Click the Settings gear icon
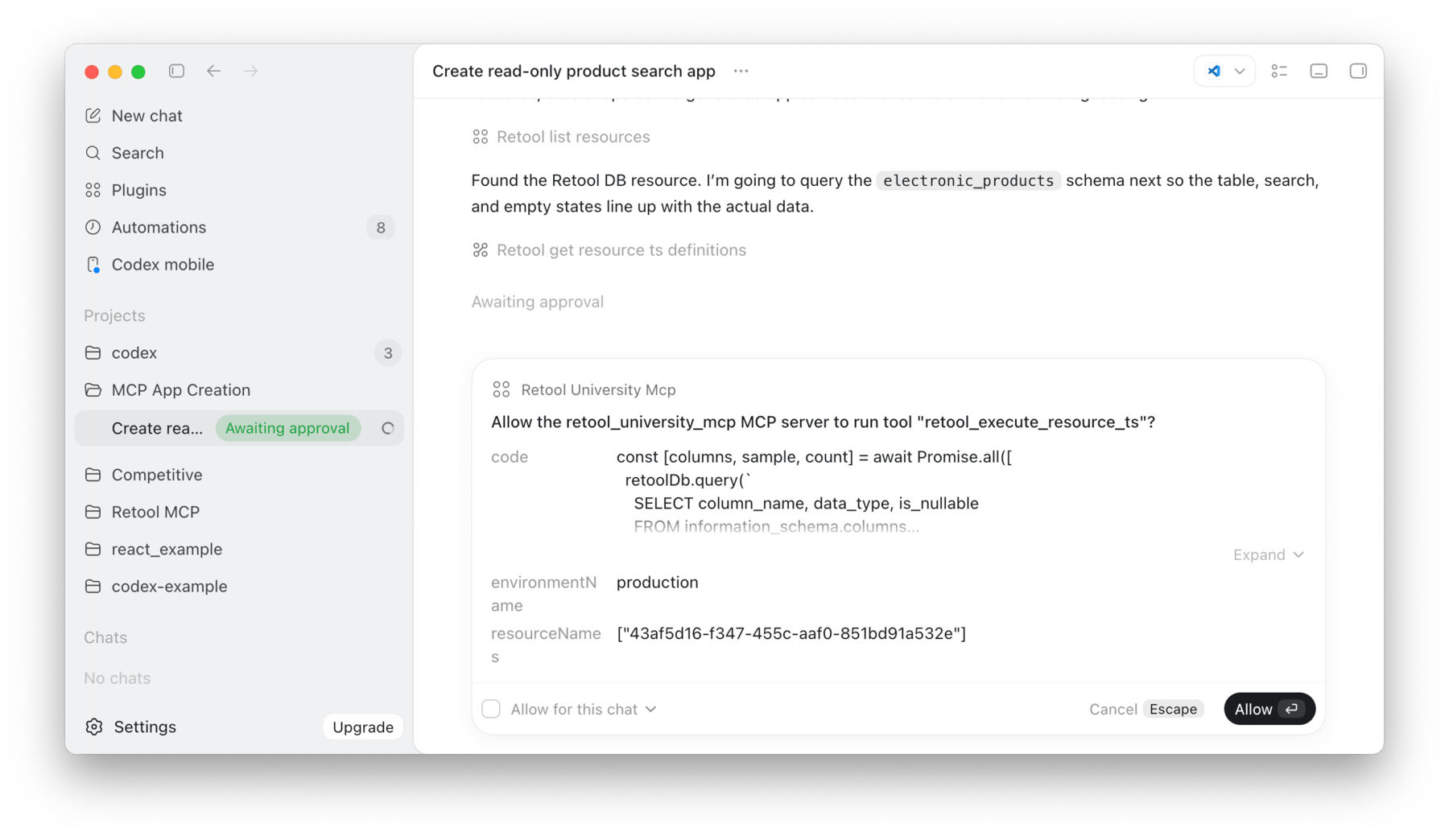This screenshot has width=1449, height=840. pyautogui.click(x=94, y=727)
